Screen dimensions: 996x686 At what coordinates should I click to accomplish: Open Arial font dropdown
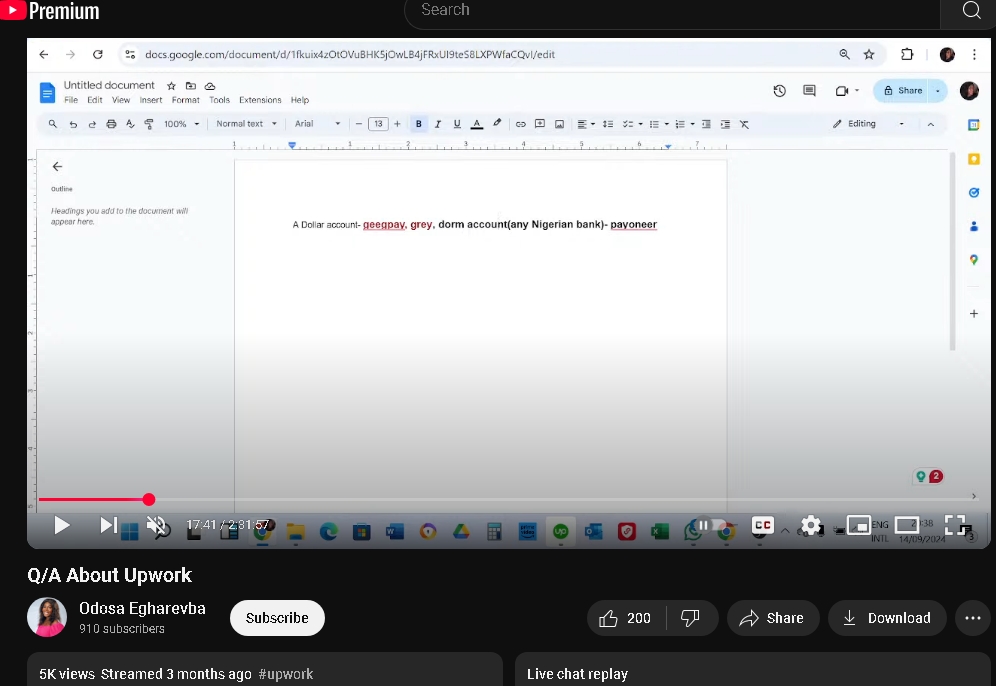[318, 124]
